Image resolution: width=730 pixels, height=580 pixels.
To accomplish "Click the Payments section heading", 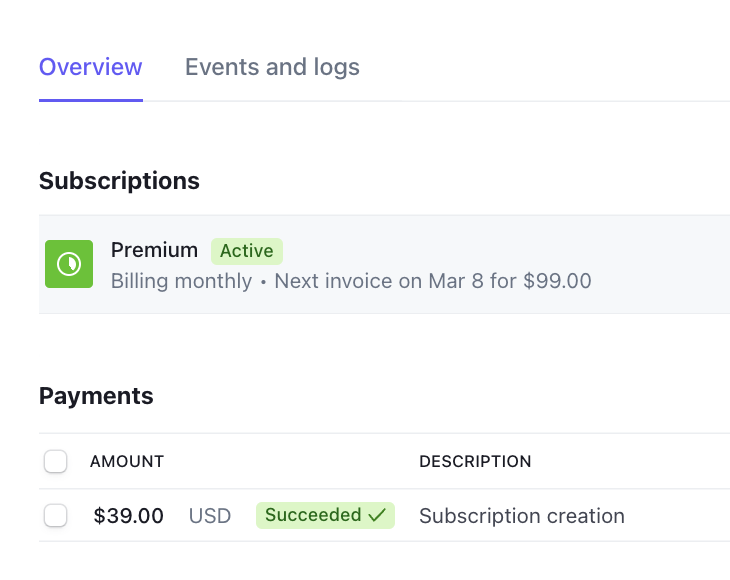I will [x=96, y=396].
